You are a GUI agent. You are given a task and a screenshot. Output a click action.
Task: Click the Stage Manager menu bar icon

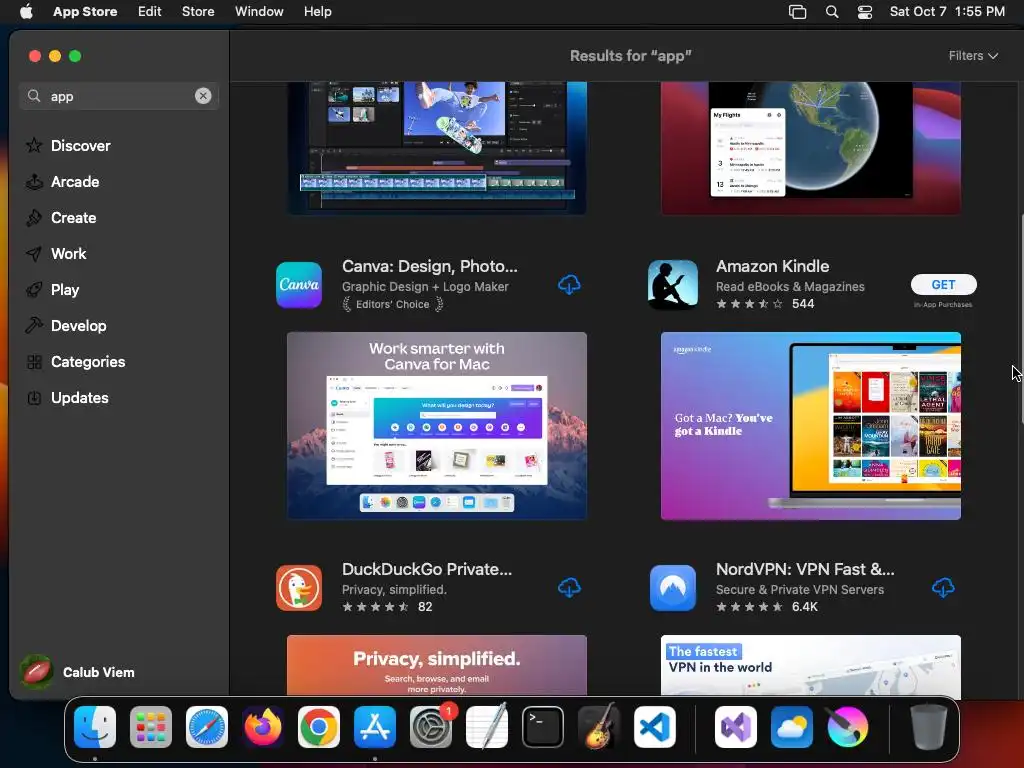(797, 11)
